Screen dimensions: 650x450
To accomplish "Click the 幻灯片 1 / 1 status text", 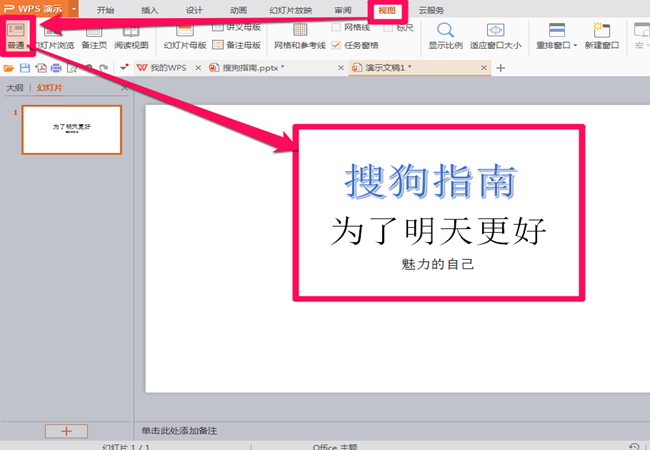I will pos(126,447).
